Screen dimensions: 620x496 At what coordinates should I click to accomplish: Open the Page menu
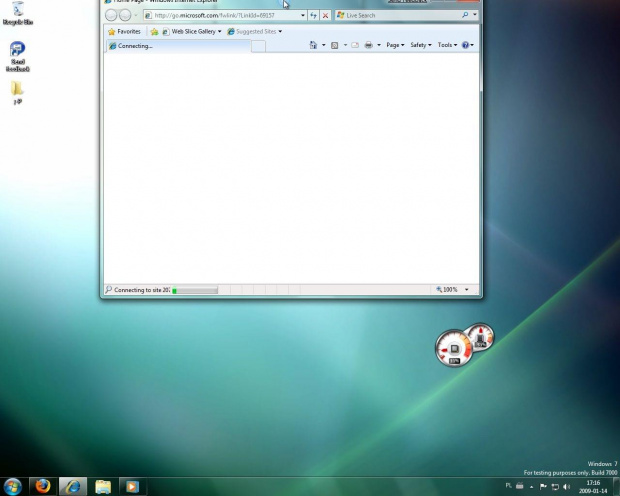coord(395,45)
